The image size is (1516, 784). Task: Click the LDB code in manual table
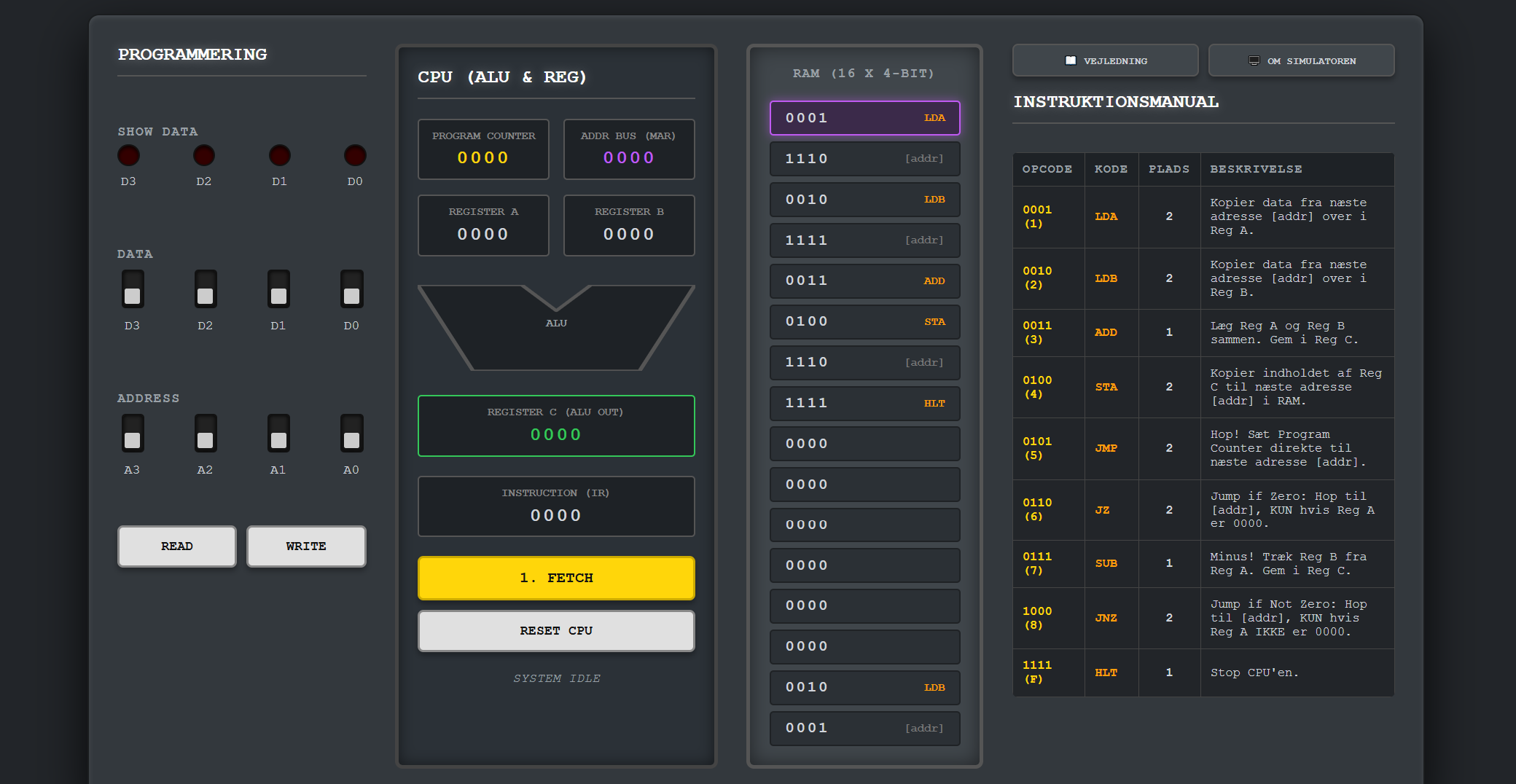(x=1106, y=278)
